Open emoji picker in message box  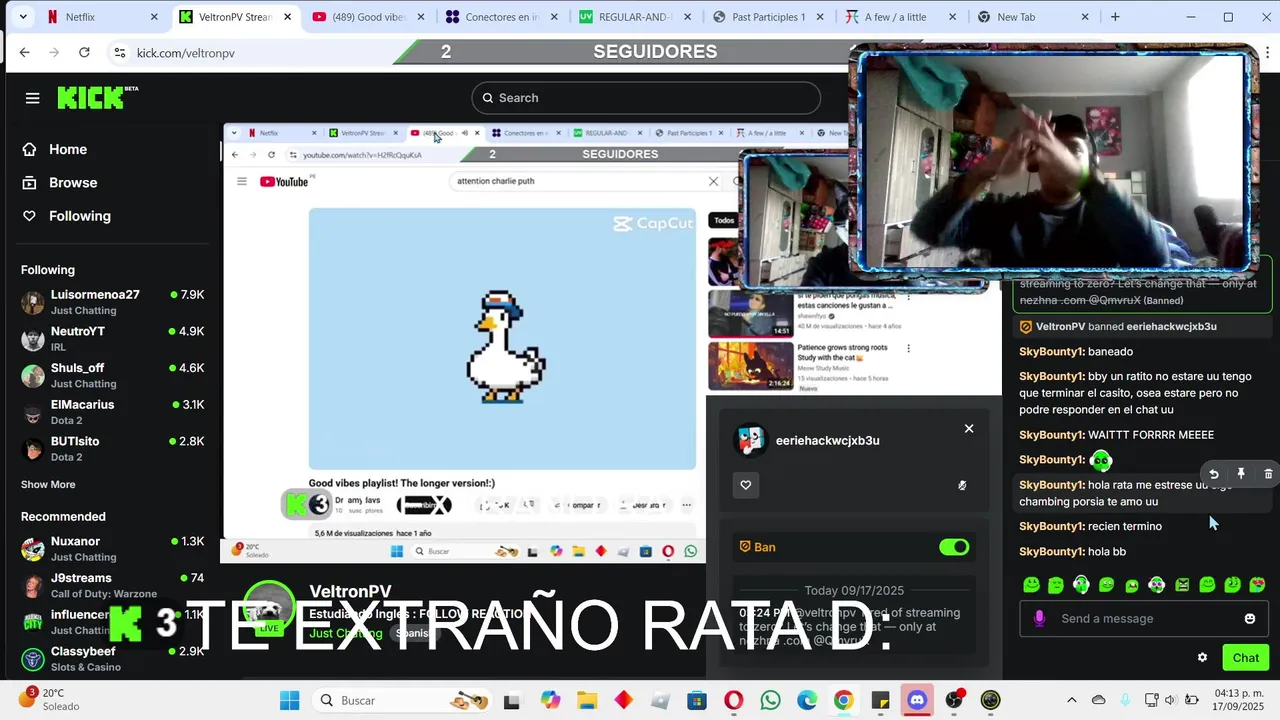1249,618
